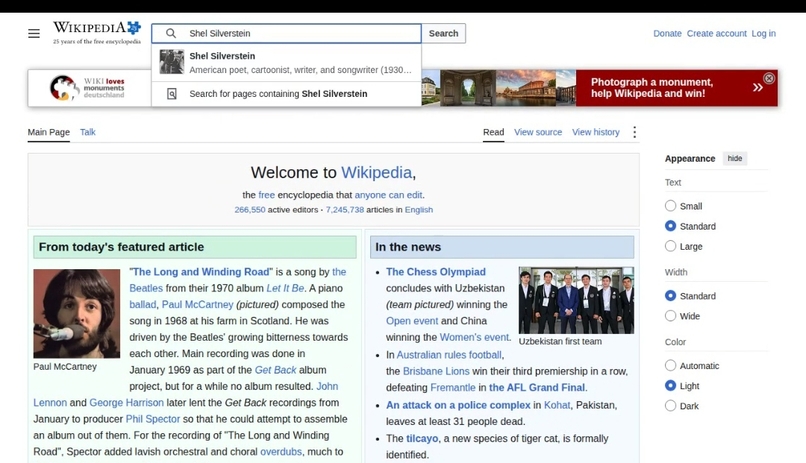
Task: Click the Paul McCartney text link
Action: click(x=197, y=305)
